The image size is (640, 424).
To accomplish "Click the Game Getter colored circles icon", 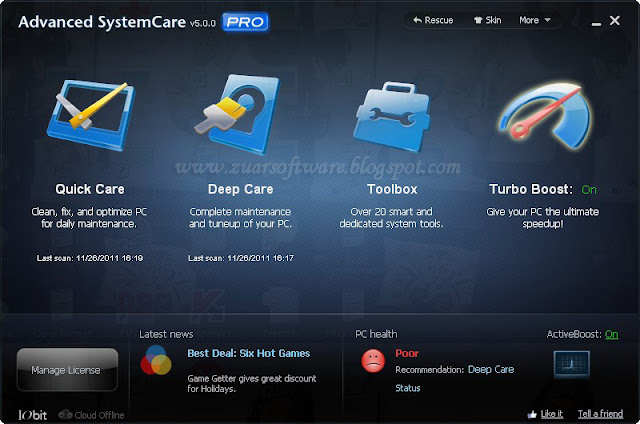I will pyautogui.click(x=156, y=360).
